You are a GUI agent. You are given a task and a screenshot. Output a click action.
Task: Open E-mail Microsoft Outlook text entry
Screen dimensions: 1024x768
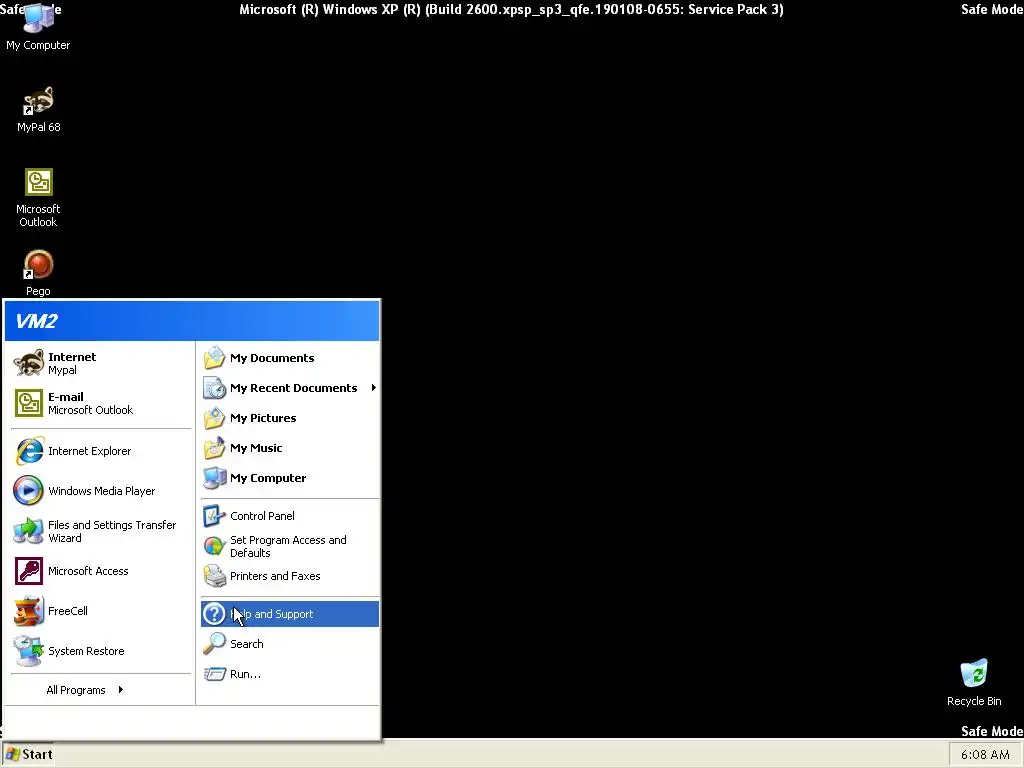90,403
